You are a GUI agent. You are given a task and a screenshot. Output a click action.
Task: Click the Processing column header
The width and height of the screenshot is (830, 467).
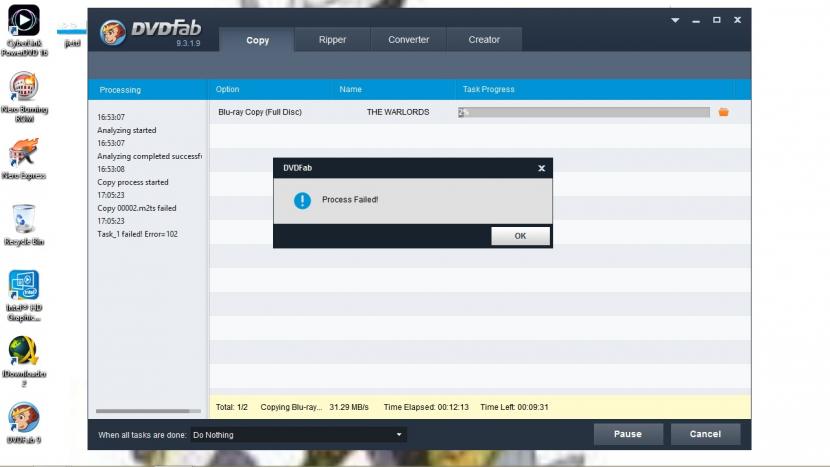pyautogui.click(x=120, y=89)
